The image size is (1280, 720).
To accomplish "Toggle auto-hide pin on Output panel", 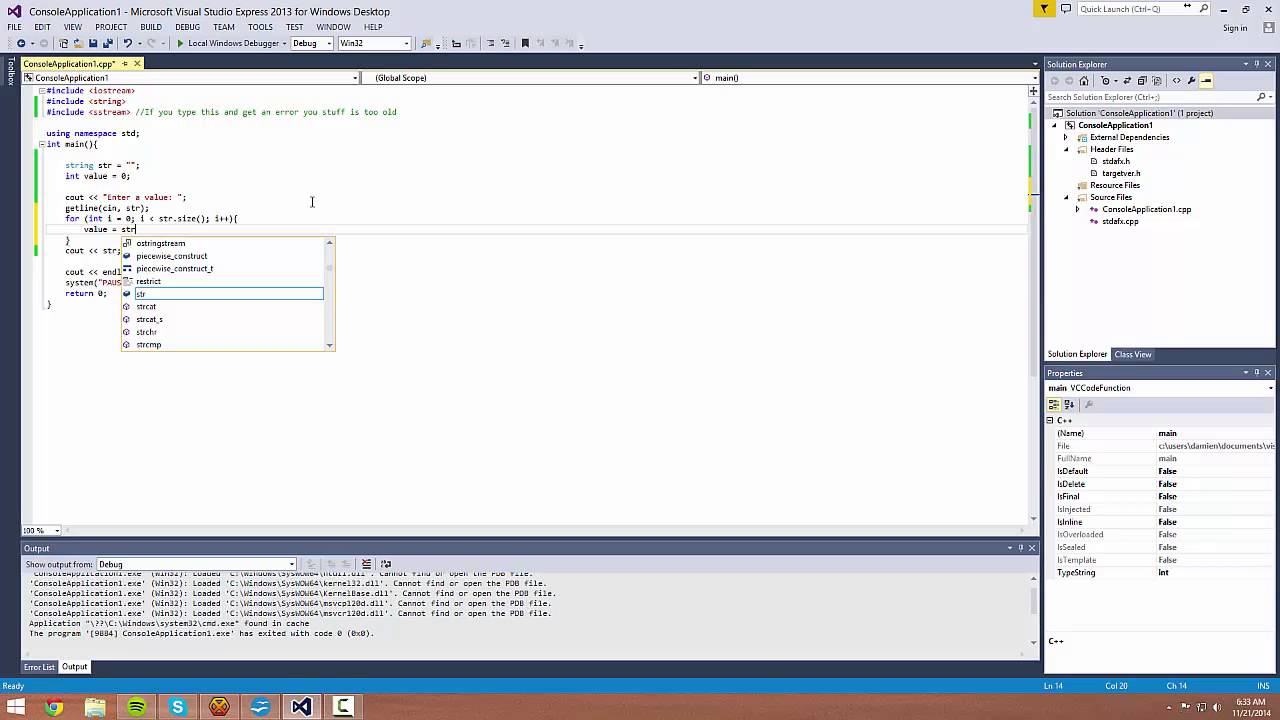I will 1020,548.
